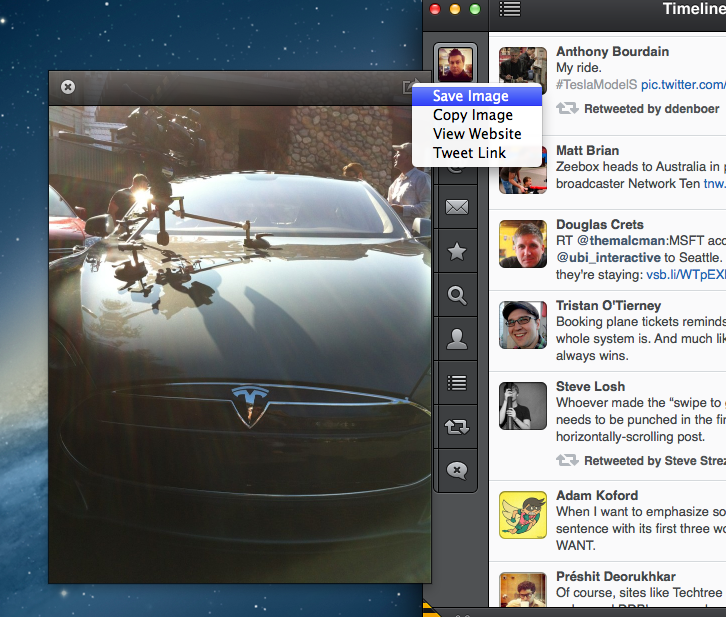Open @themalcman mention
Screen dimensions: 726x617
pyautogui.click(x=620, y=241)
